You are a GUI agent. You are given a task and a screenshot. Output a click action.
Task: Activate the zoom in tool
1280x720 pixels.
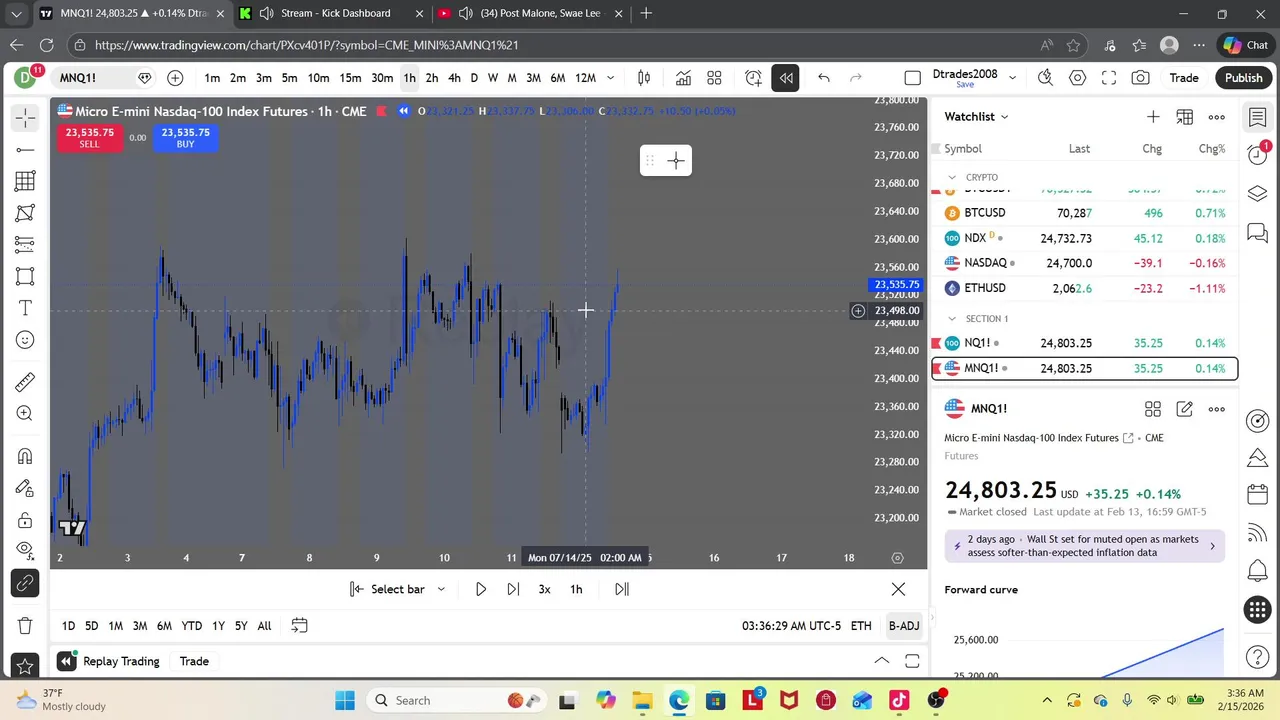pos(25,414)
